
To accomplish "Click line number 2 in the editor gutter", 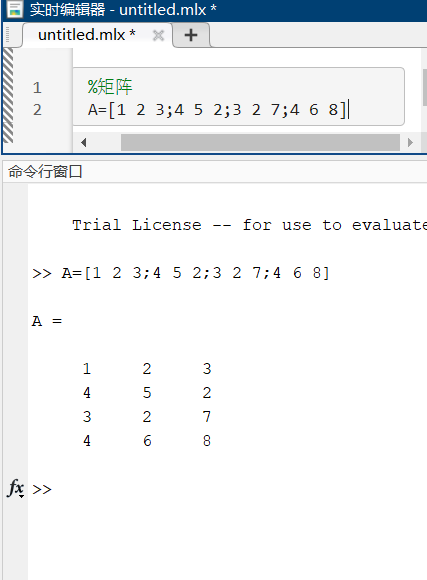I will pos(37,110).
